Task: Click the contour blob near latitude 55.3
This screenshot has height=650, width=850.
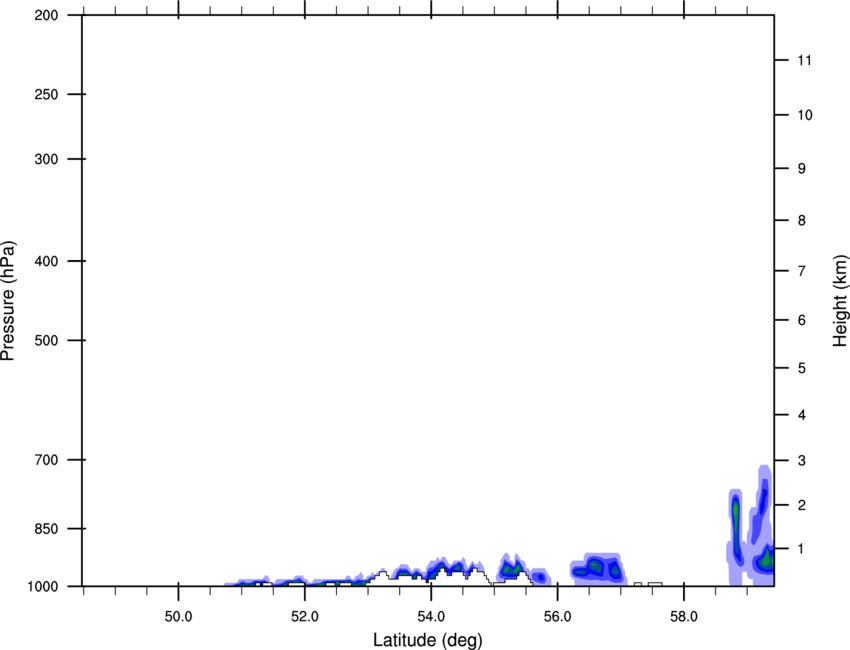Action: (x=511, y=568)
